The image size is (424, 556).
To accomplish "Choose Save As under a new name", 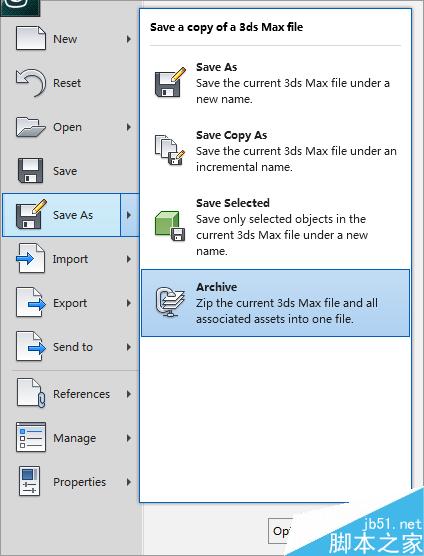I will (275, 83).
